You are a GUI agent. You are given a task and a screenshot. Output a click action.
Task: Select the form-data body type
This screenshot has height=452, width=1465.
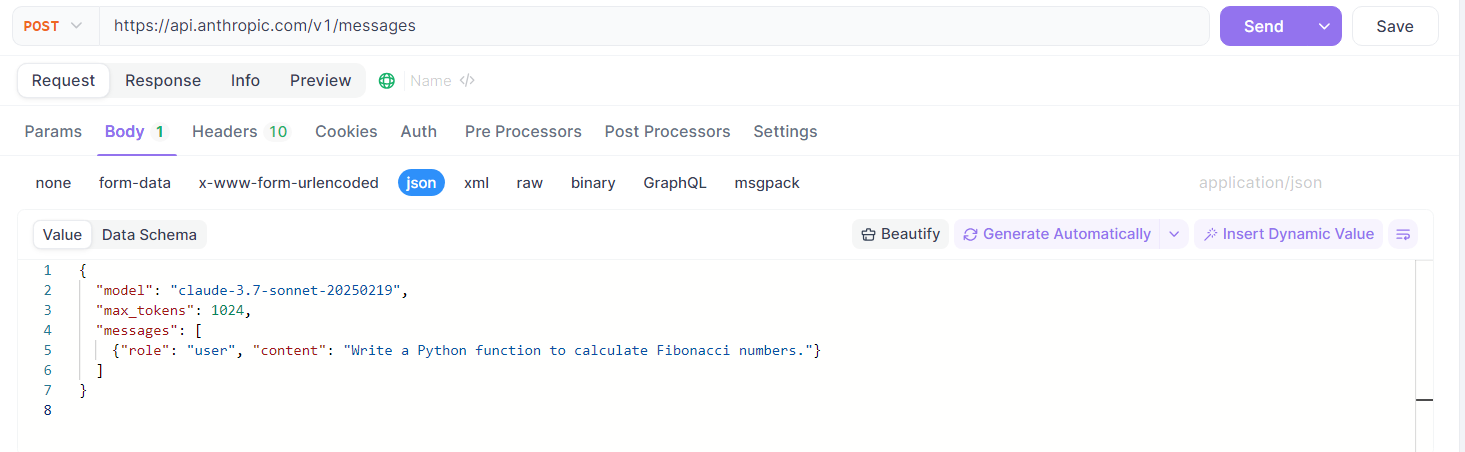pos(135,183)
